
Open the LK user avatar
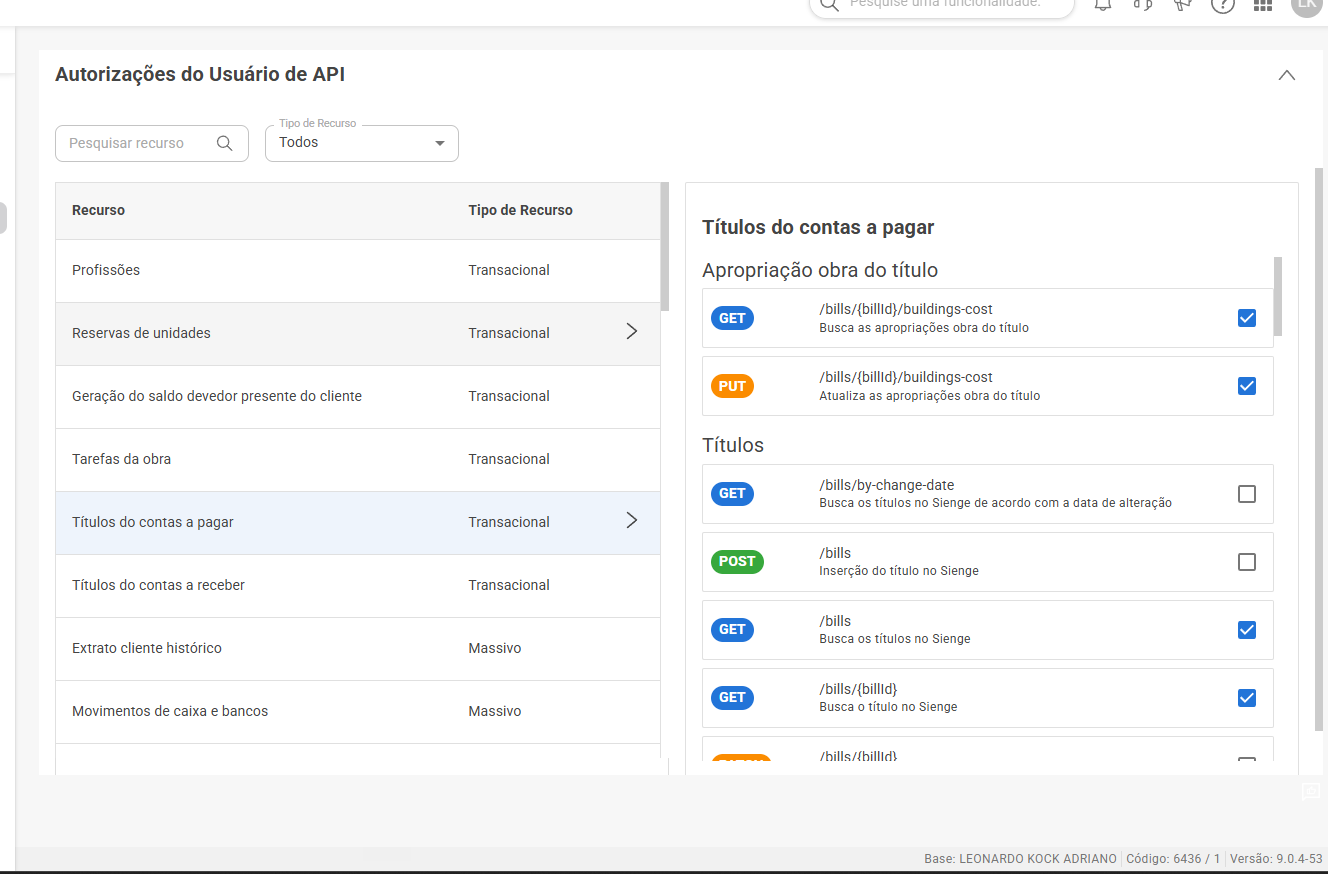pos(1306,5)
